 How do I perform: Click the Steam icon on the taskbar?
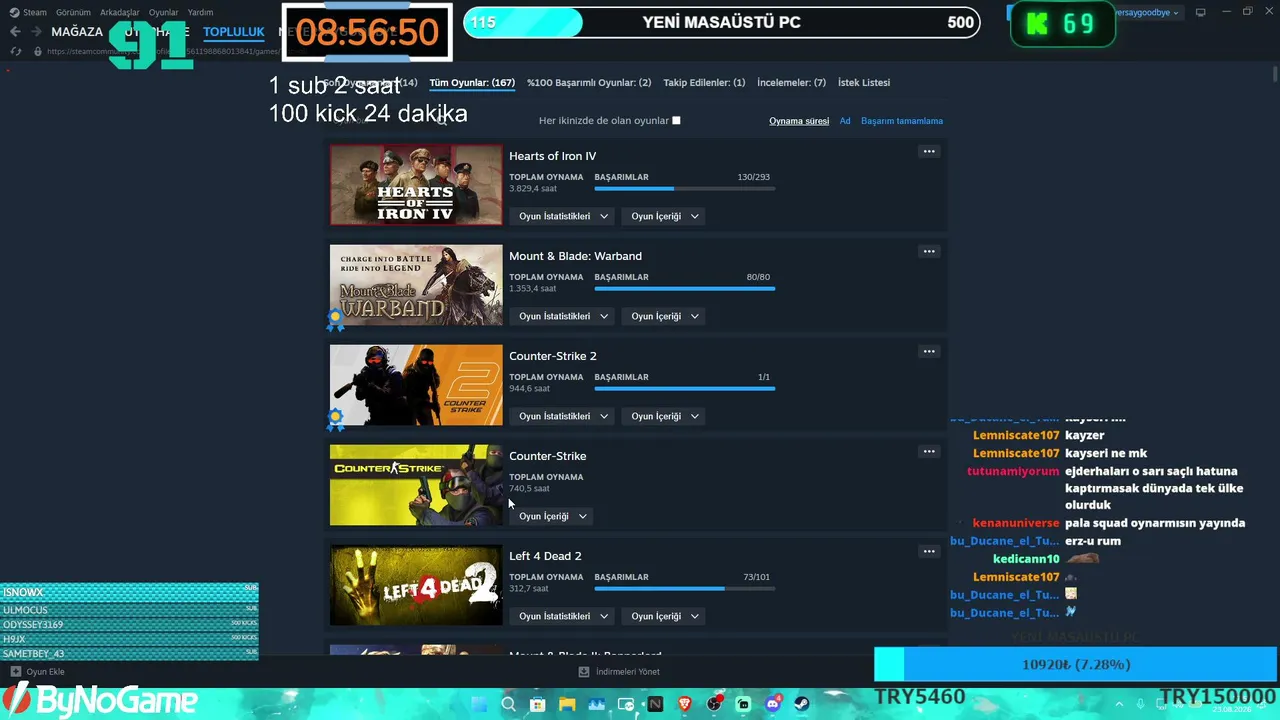click(x=802, y=704)
